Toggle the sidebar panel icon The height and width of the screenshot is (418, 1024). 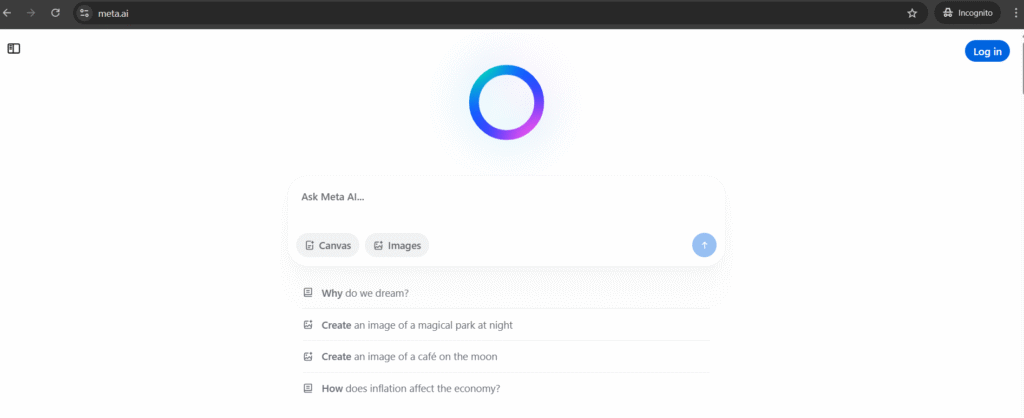coord(14,48)
